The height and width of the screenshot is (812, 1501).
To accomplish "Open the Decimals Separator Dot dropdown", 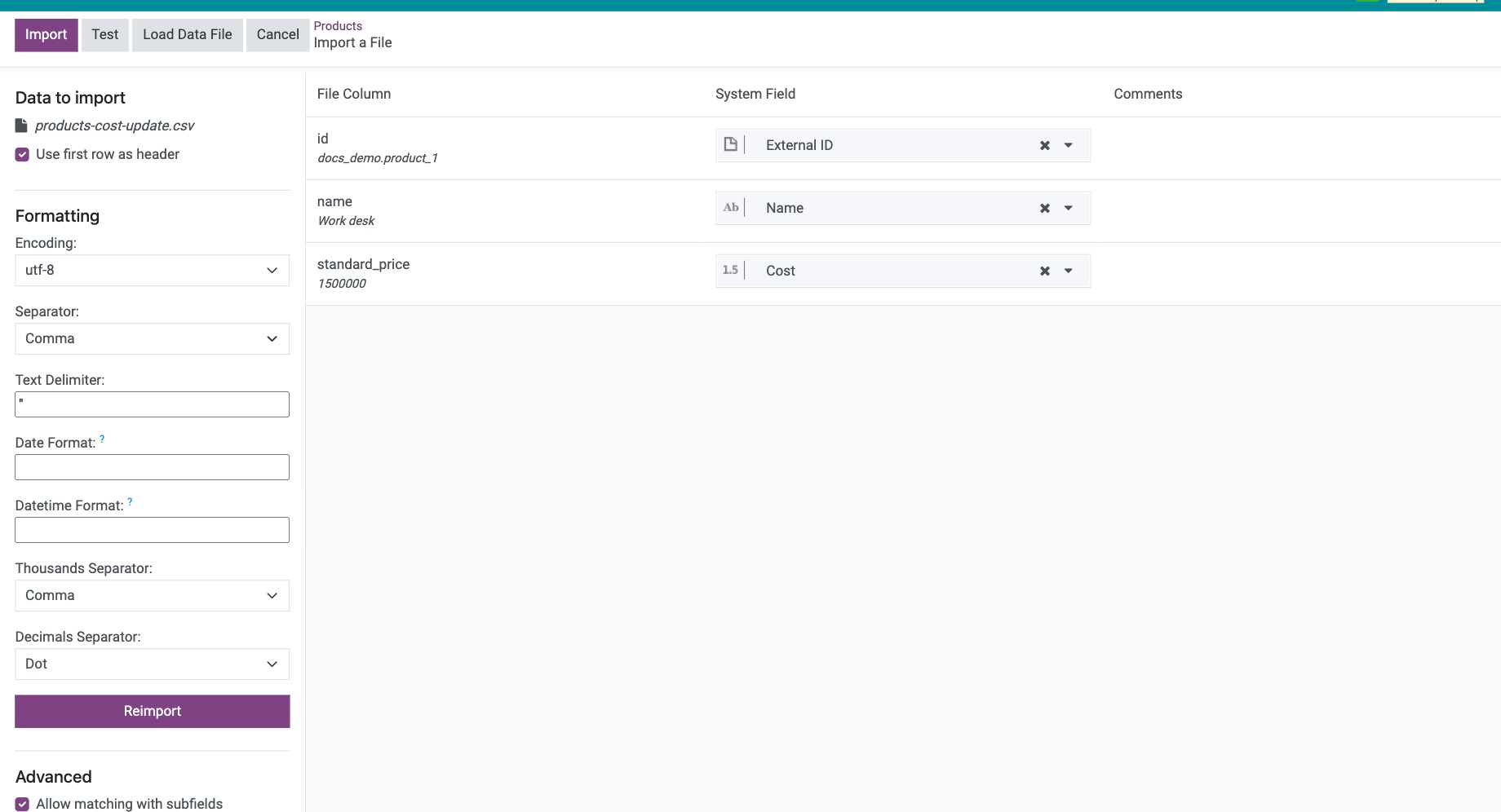I will (x=153, y=664).
